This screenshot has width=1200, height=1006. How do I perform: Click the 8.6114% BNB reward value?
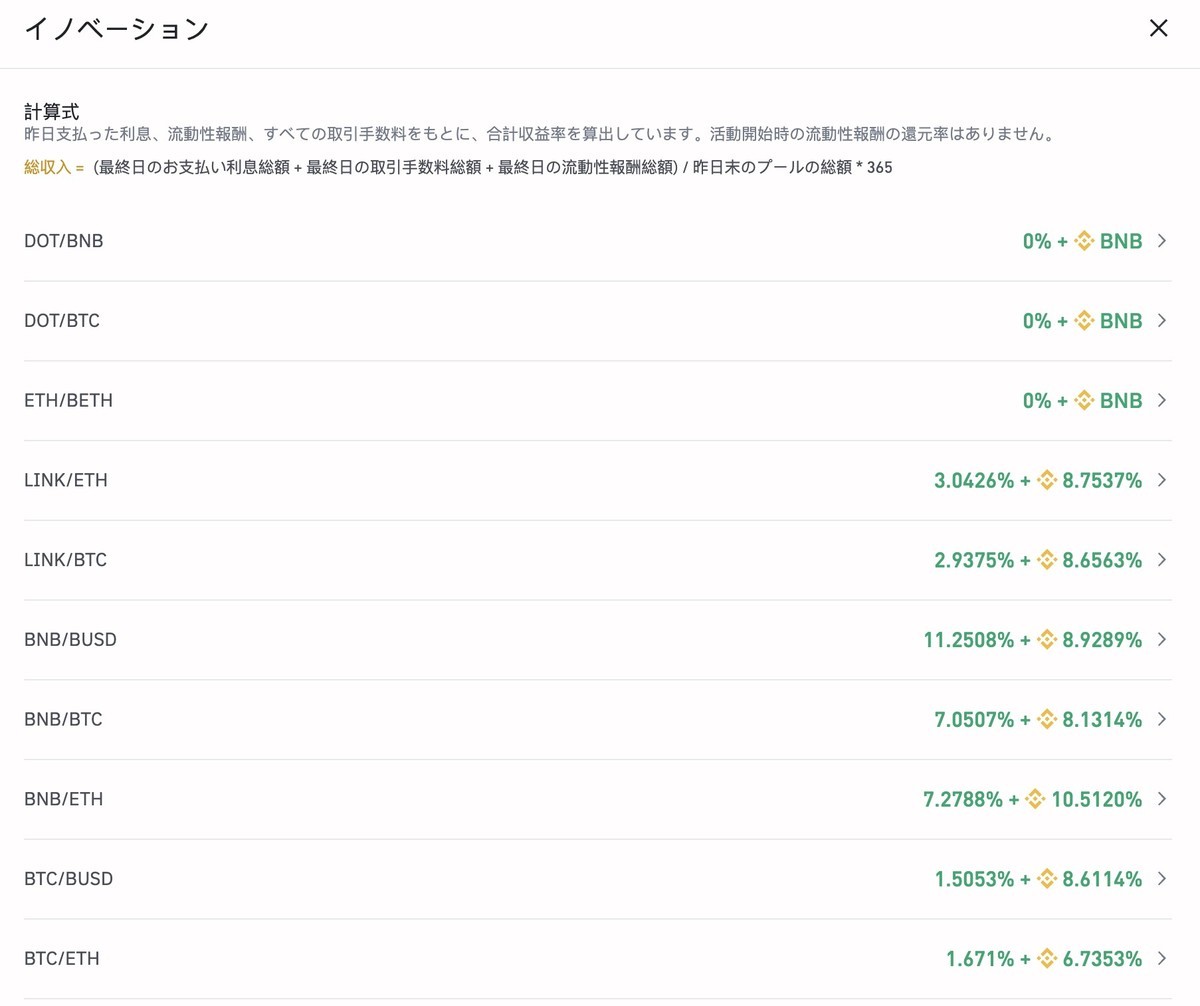click(1102, 879)
